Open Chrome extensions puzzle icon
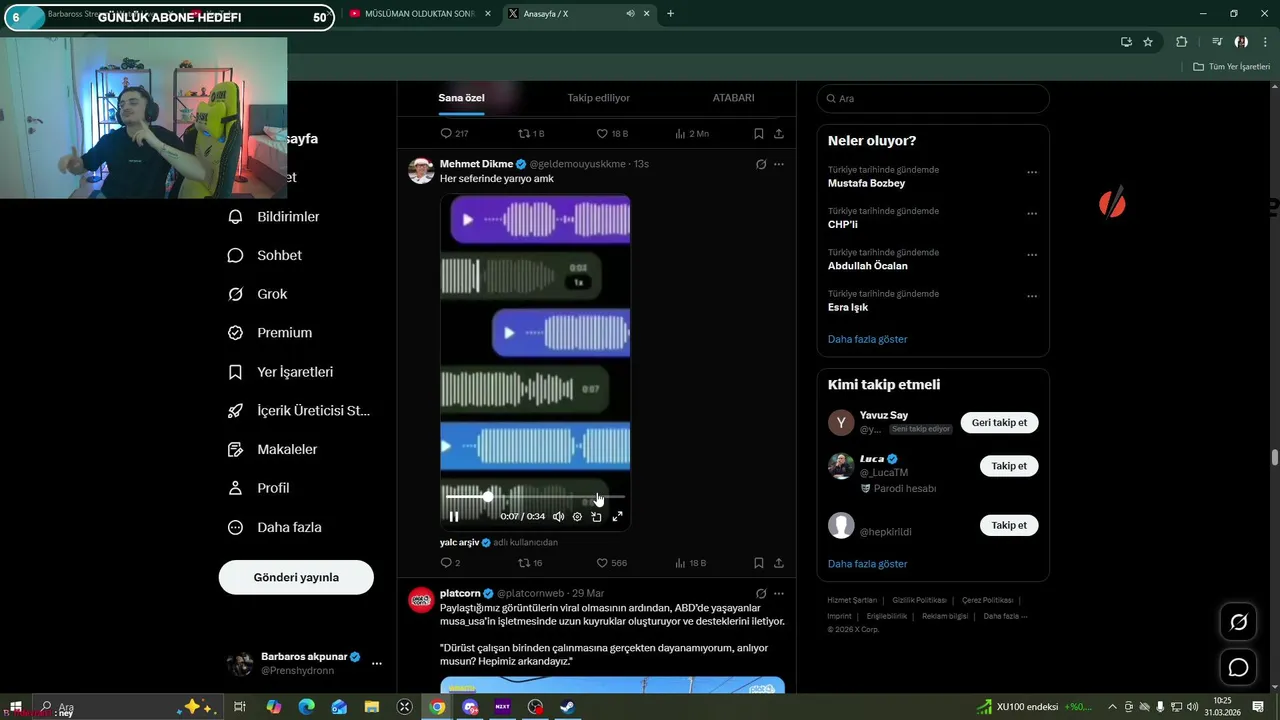Screen dimensions: 1280x720 pyautogui.click(x=1181, y=42)
